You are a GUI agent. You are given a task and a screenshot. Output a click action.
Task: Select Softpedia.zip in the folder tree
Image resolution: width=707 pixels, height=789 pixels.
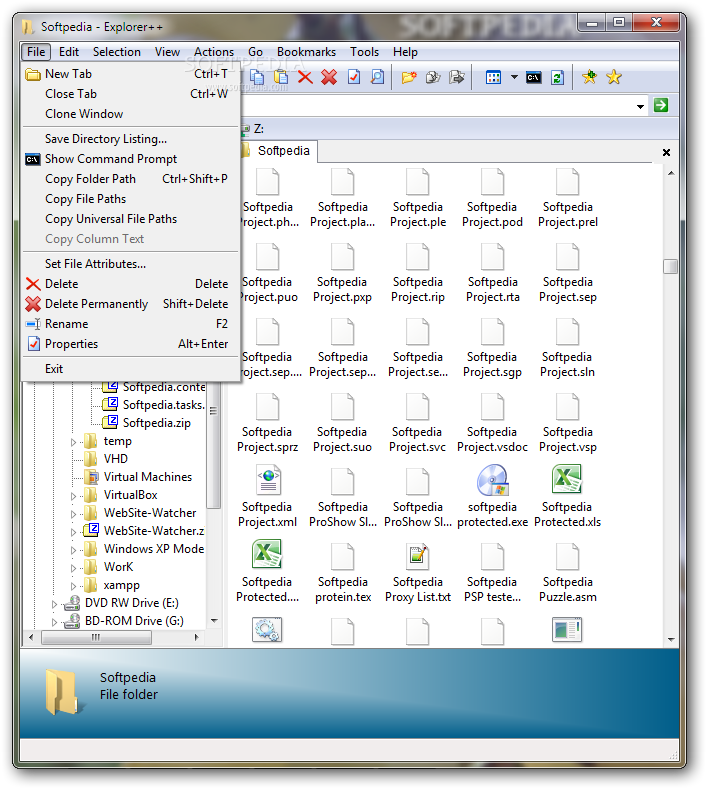[156, 423]
